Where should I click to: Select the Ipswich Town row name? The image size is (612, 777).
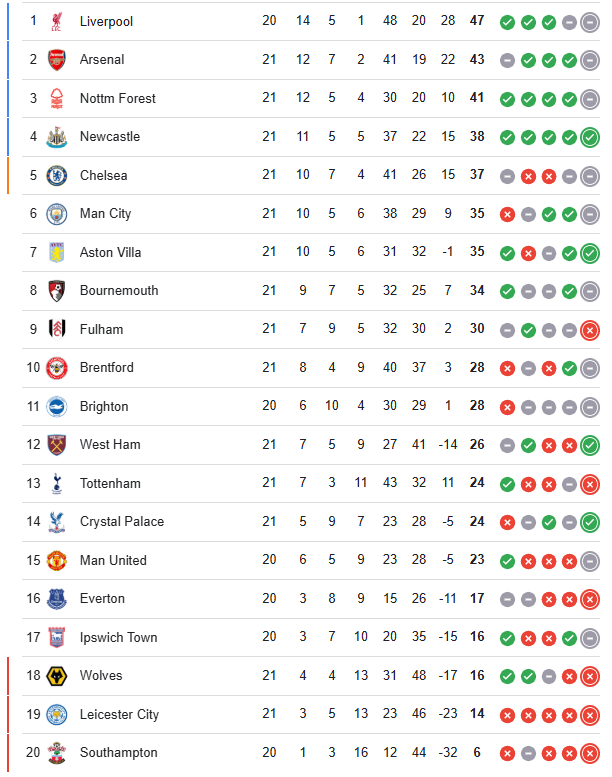coord(118,637)
